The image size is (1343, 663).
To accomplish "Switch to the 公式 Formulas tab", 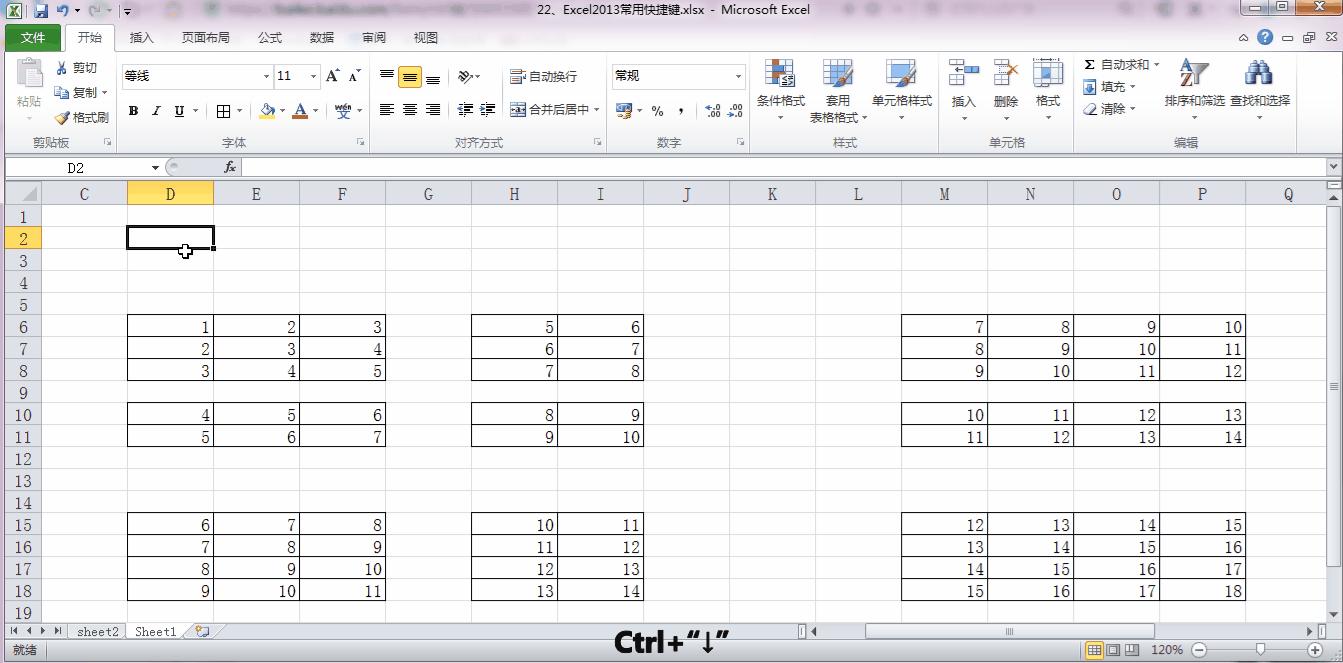I will point(270,38).
